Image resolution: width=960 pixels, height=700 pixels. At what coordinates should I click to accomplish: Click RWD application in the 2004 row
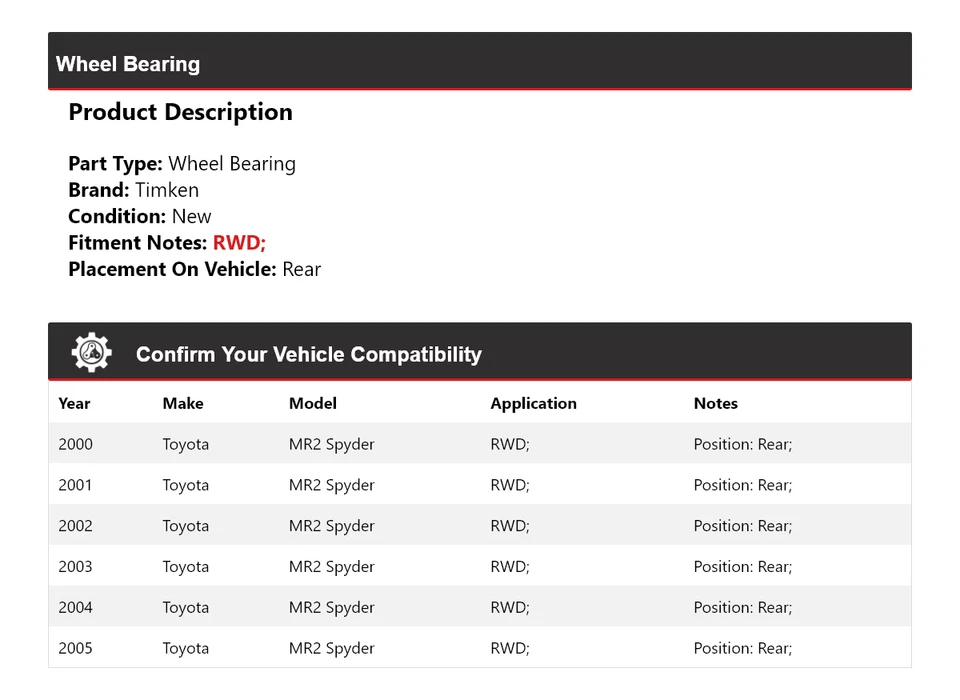[x=510, y=608]
